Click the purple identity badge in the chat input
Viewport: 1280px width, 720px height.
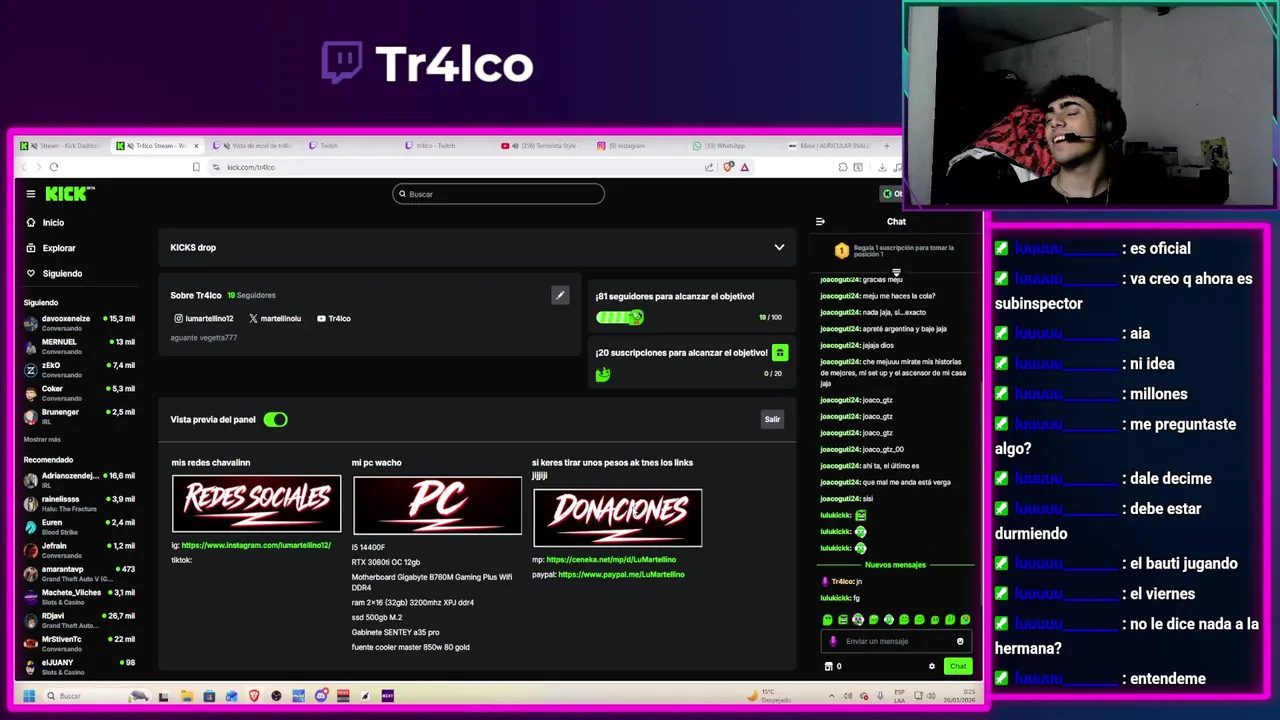point(833,641)
